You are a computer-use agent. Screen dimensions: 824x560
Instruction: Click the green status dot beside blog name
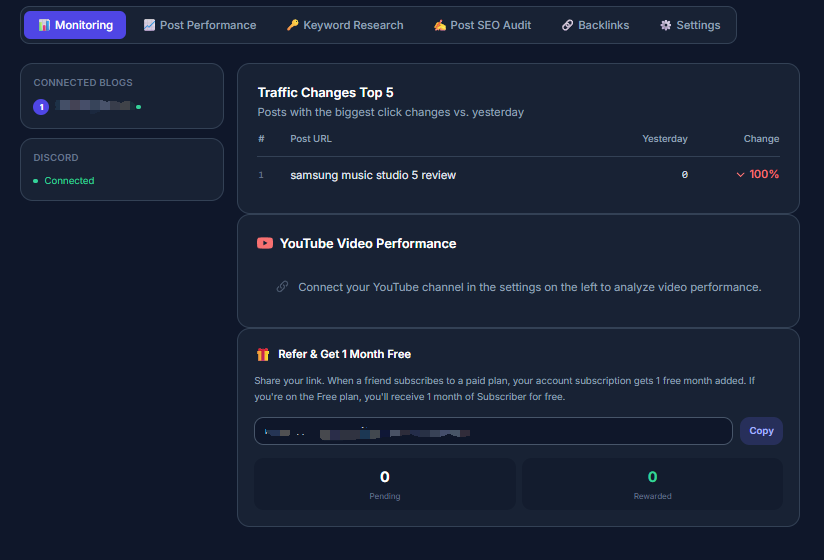139,107
